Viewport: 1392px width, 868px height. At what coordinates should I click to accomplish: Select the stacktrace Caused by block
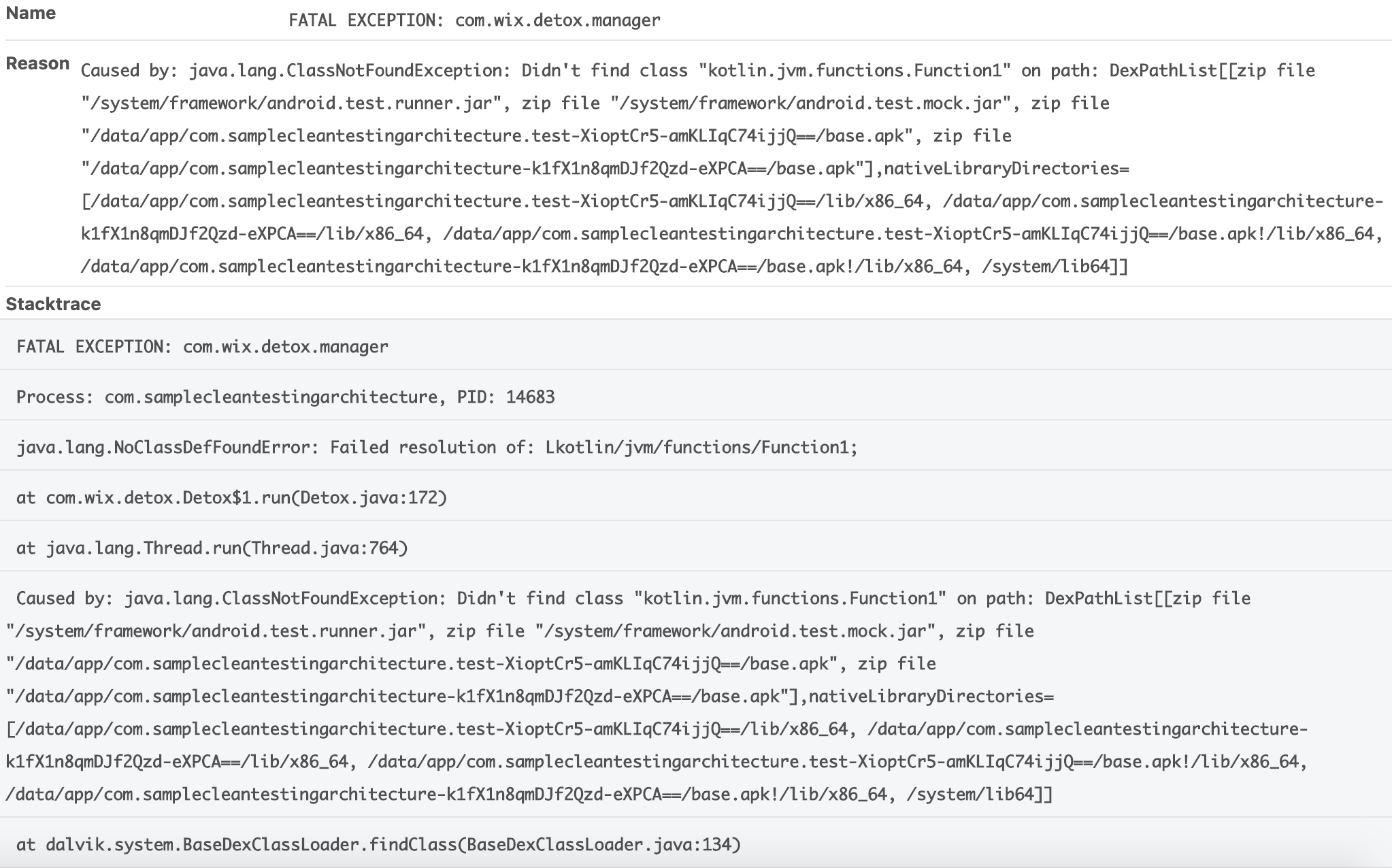click(696, 695)
